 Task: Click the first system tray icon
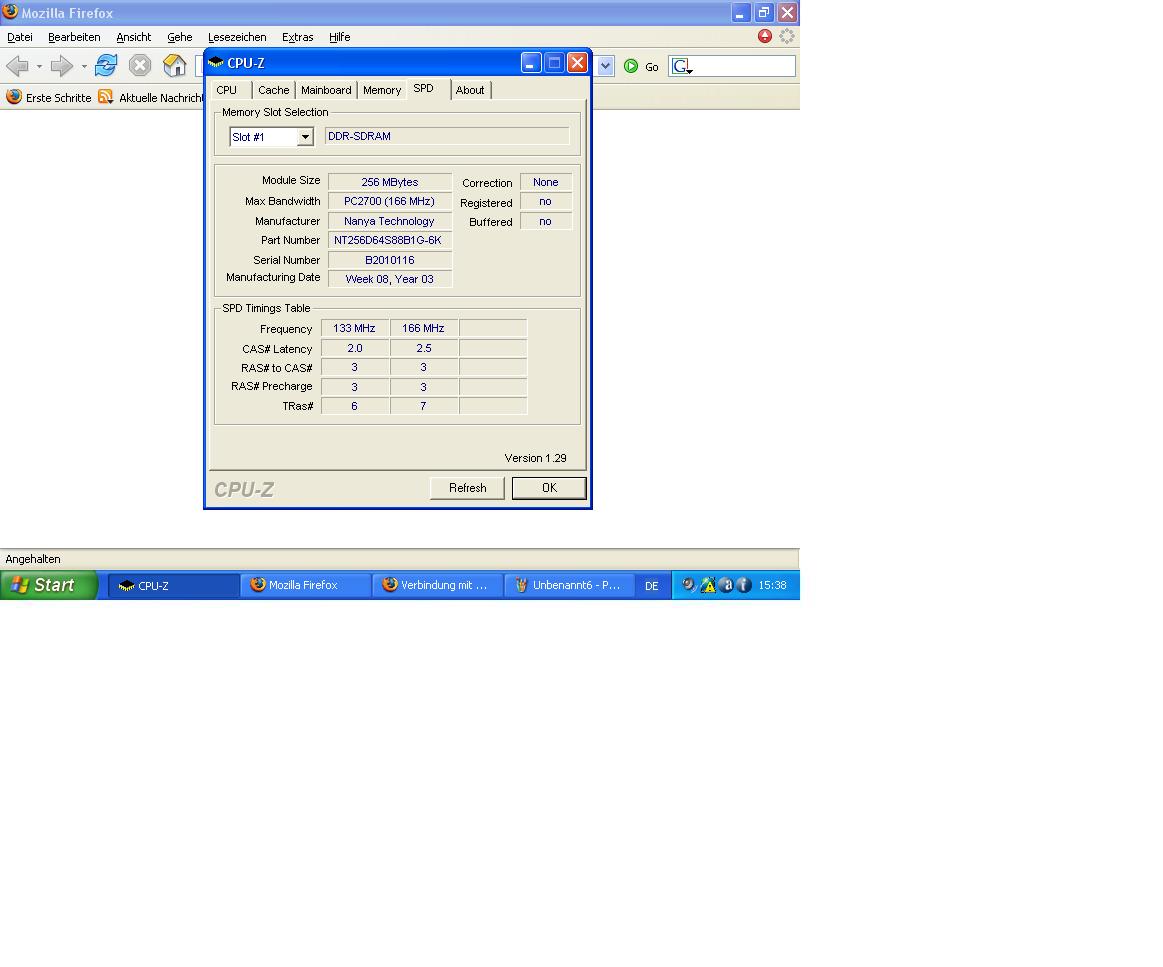(689, 585)
